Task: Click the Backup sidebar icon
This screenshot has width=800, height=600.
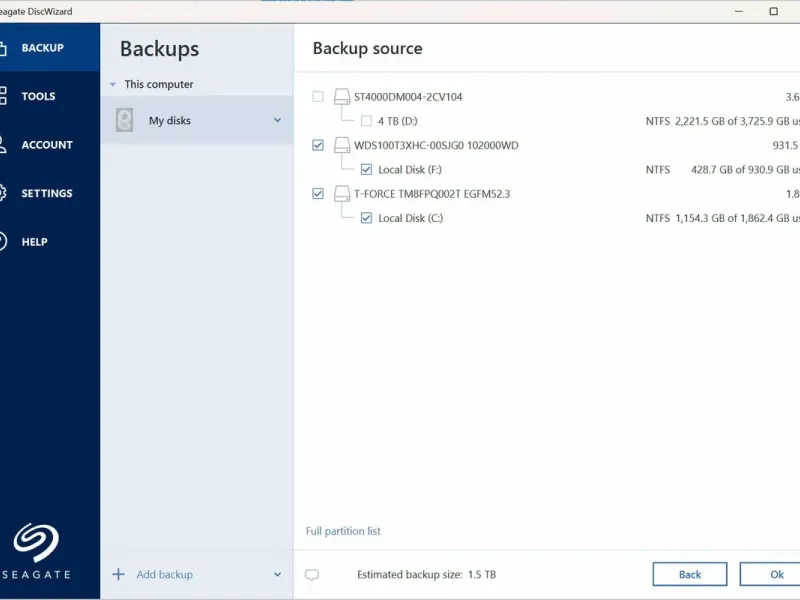Action: [3, 48]
